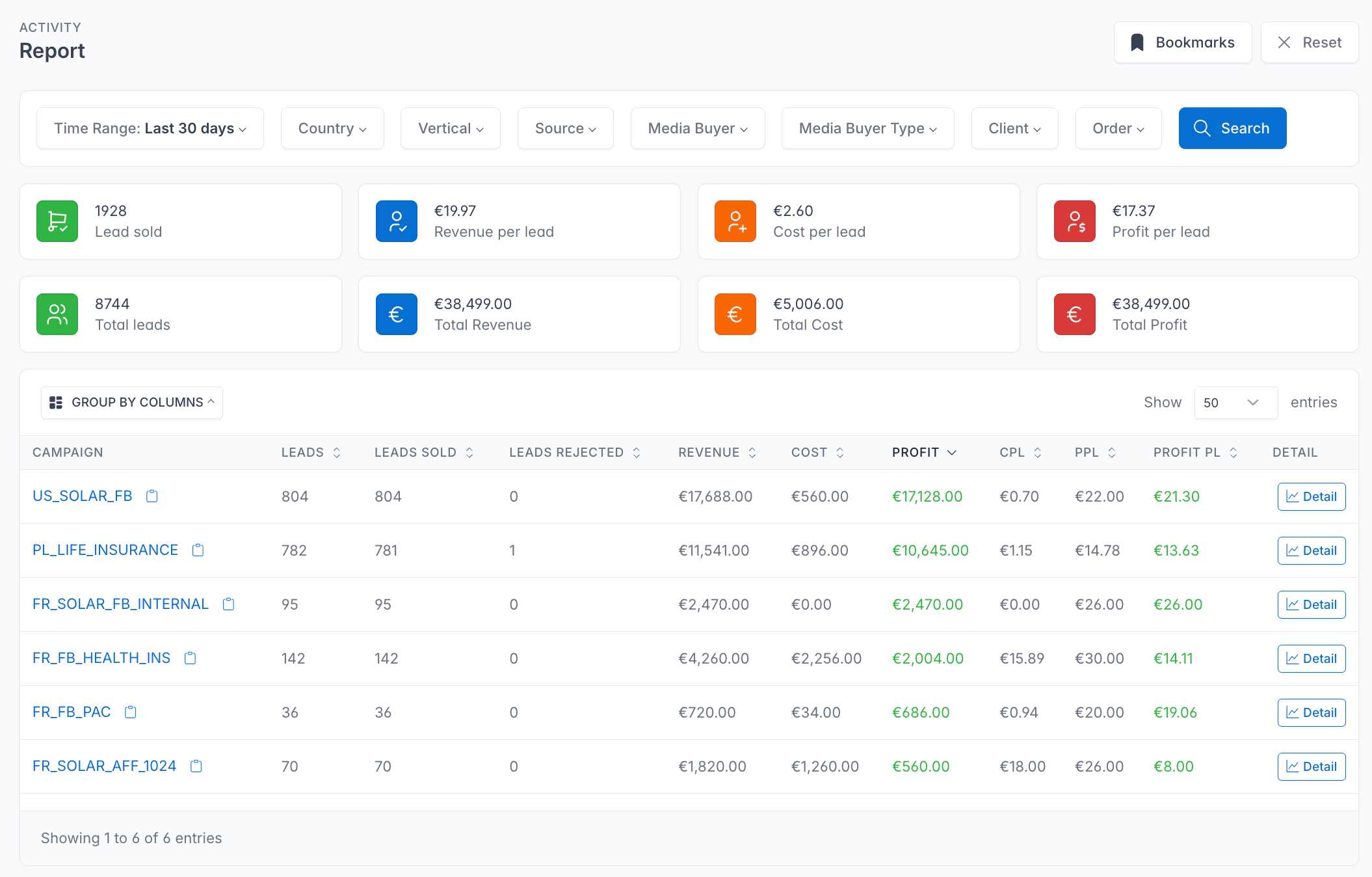This screenshot has width=1372, height=877.
Task: Click the green Lead sold cart icon
Action: click(x=57, y=221)
